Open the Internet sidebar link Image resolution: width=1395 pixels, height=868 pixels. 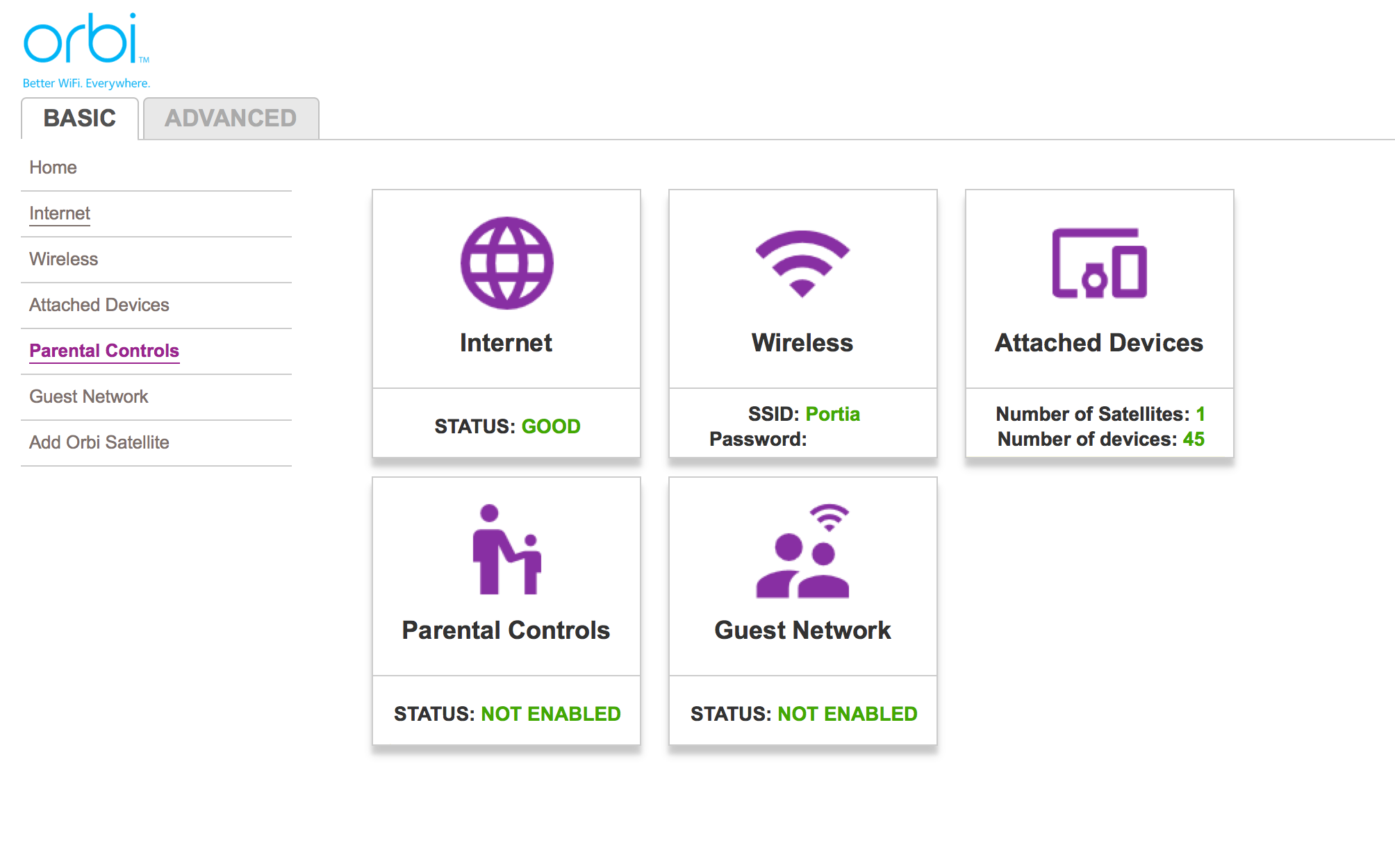click(x=60, y=213)
